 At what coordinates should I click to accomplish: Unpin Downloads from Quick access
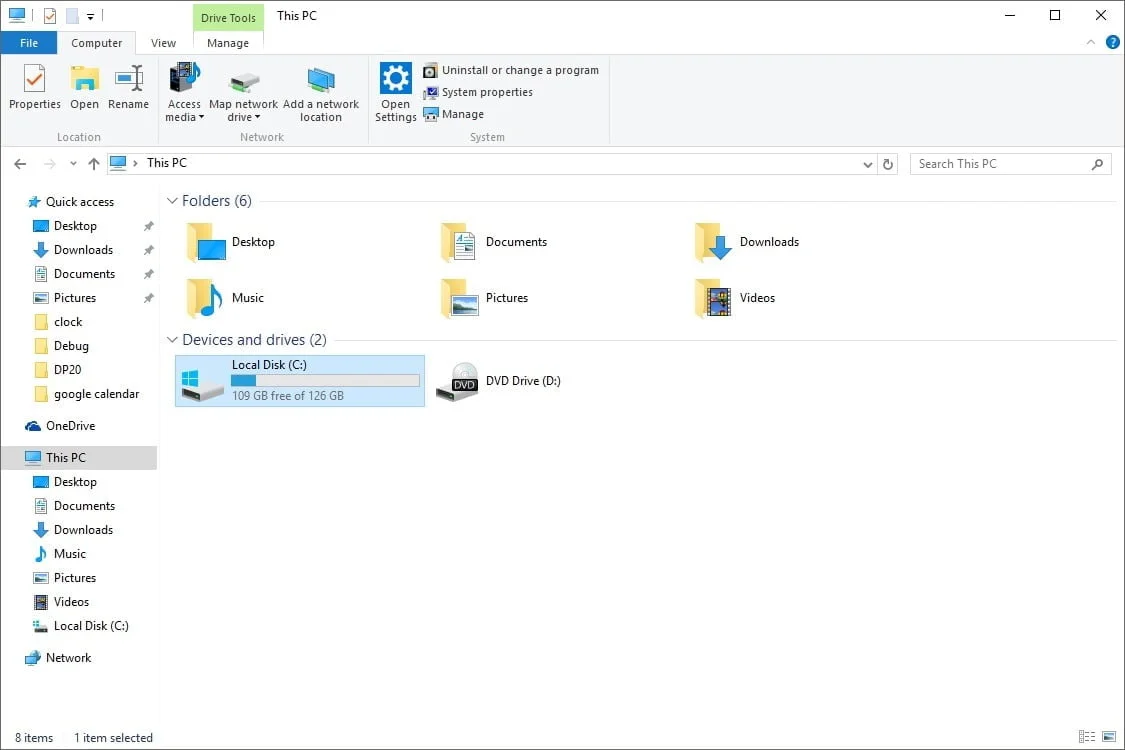click(148, 249)
